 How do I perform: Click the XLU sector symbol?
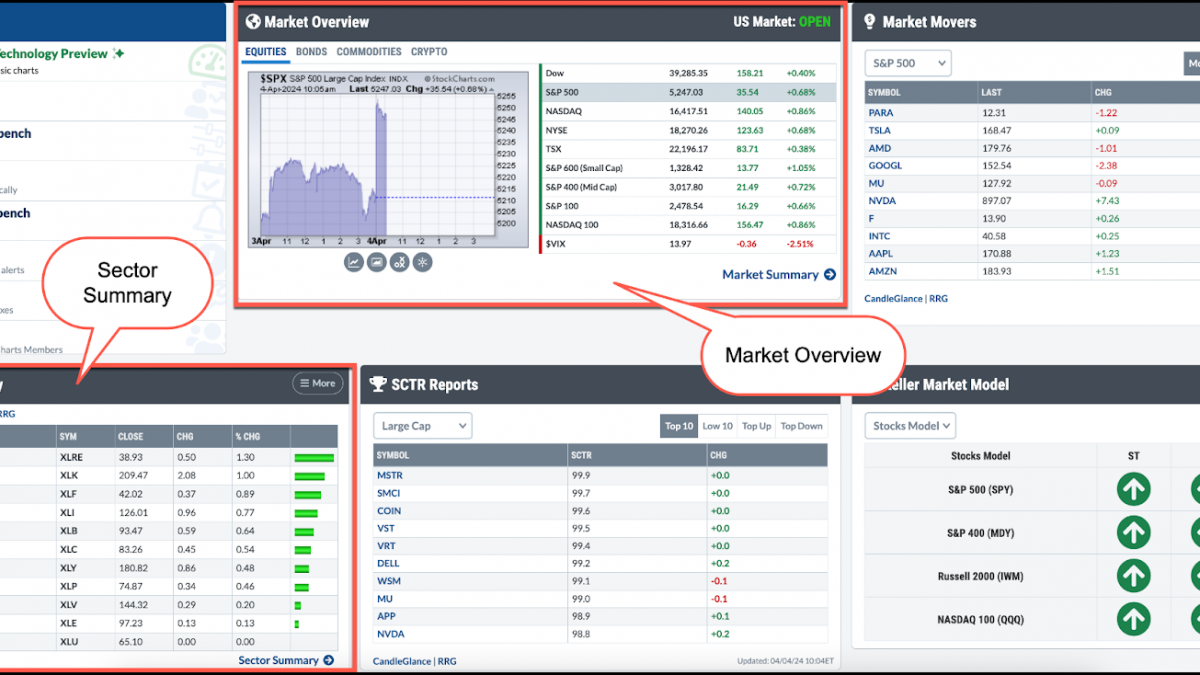69,641
